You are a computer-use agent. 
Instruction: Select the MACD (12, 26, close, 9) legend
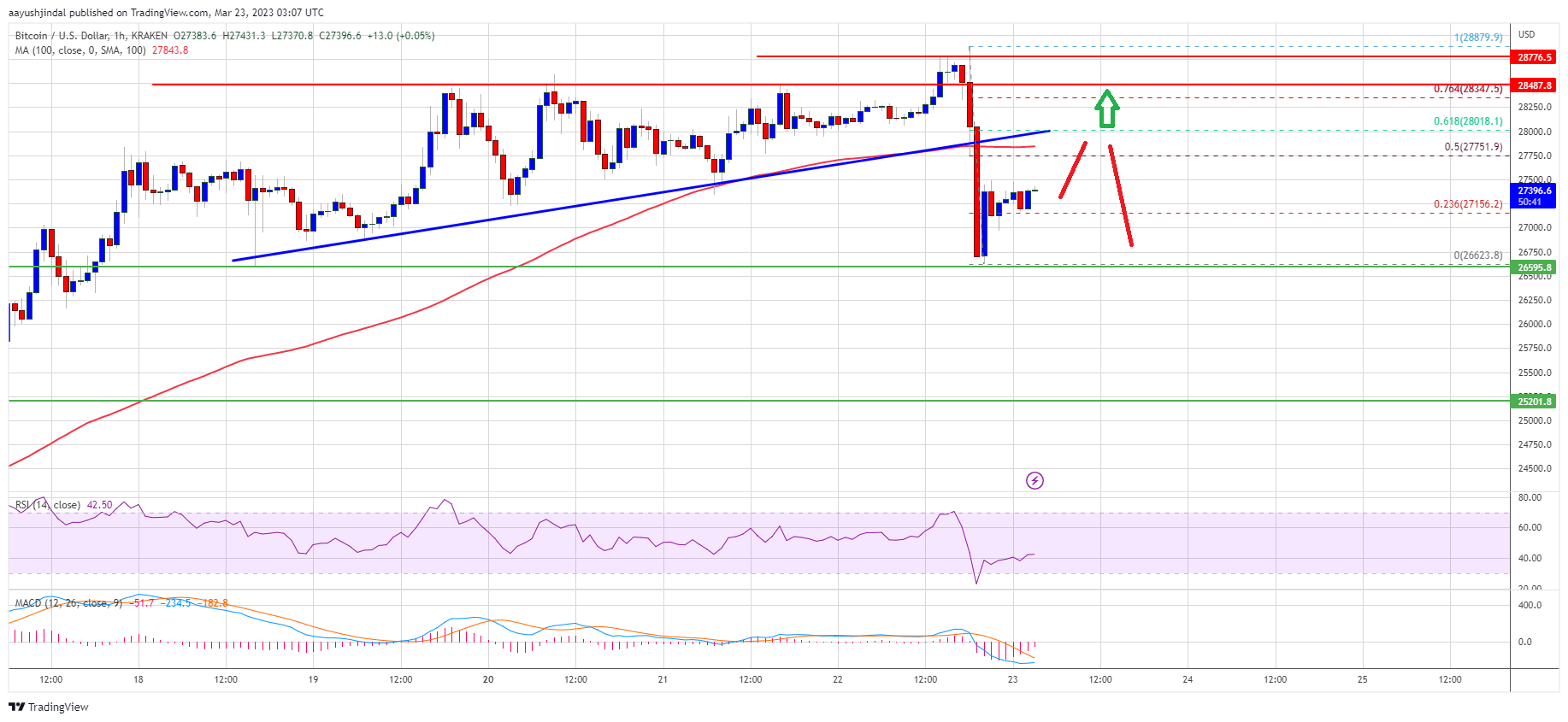pos(68,603)
